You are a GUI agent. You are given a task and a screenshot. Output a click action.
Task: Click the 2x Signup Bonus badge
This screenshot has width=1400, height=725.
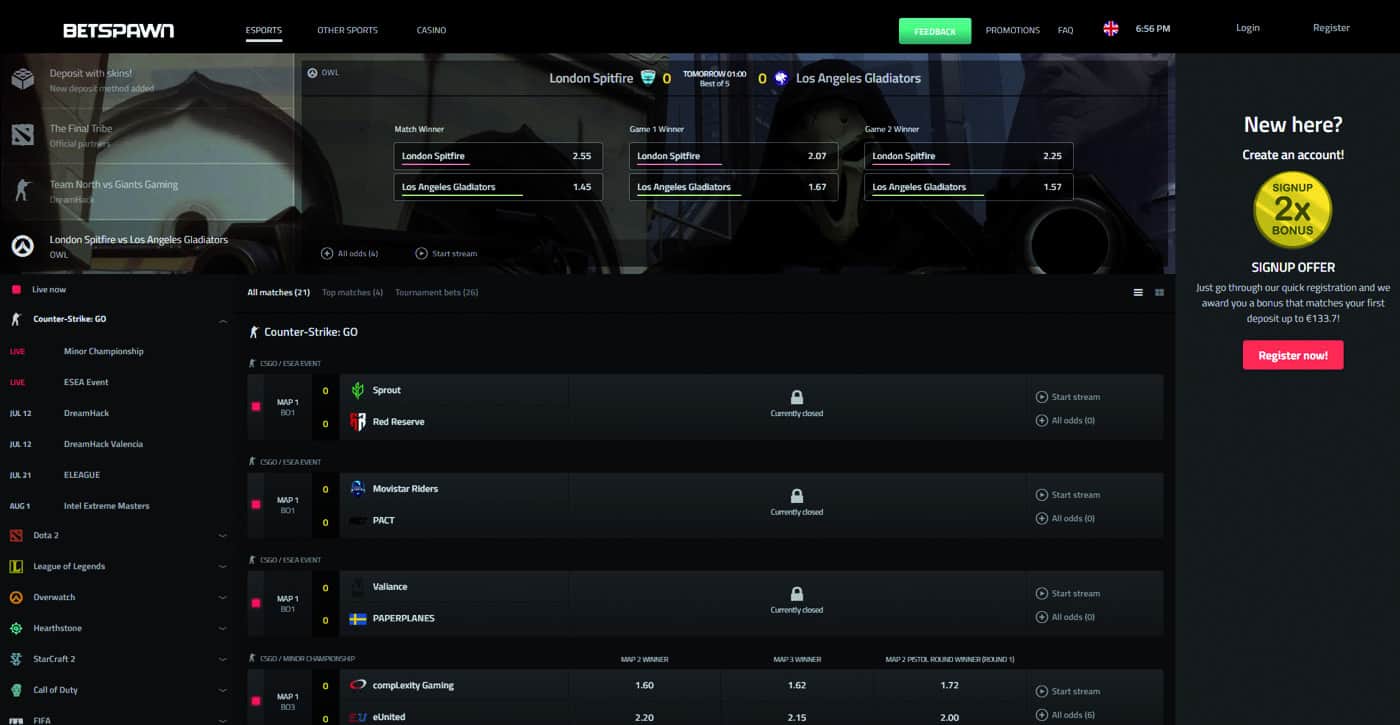click(x=1293, y=209)
